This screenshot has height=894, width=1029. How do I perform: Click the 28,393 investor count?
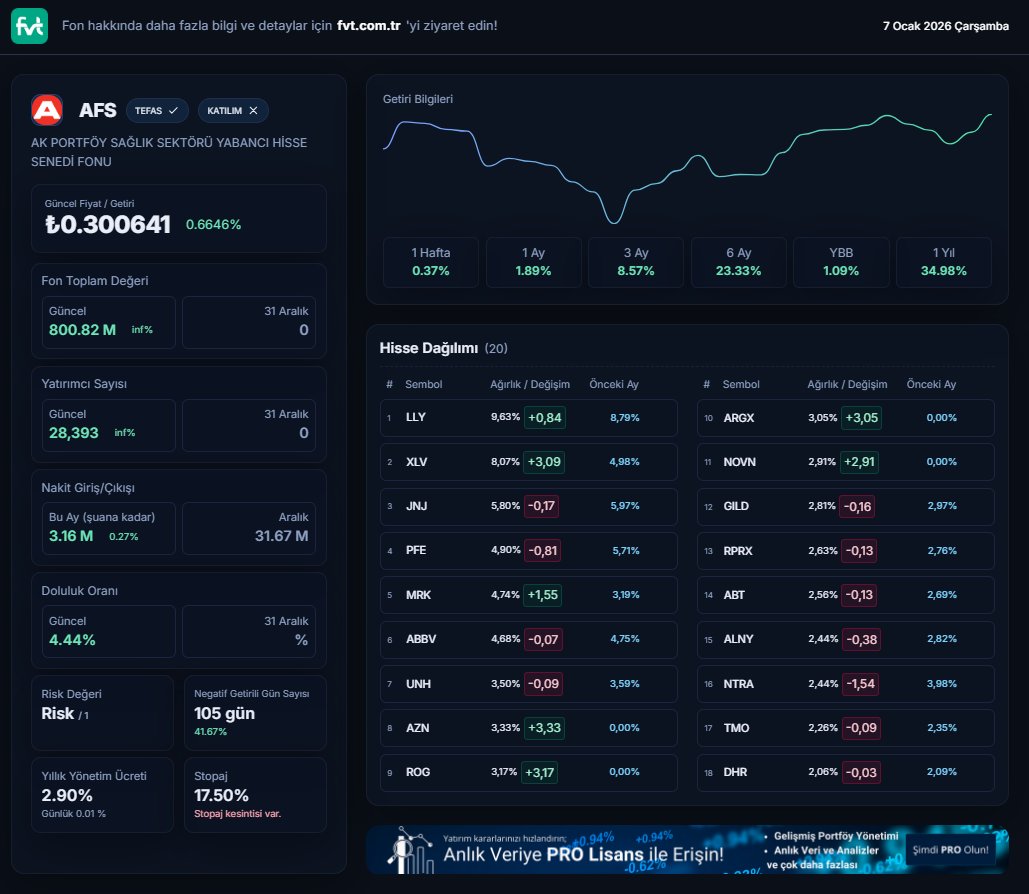(x=74, y=433)
